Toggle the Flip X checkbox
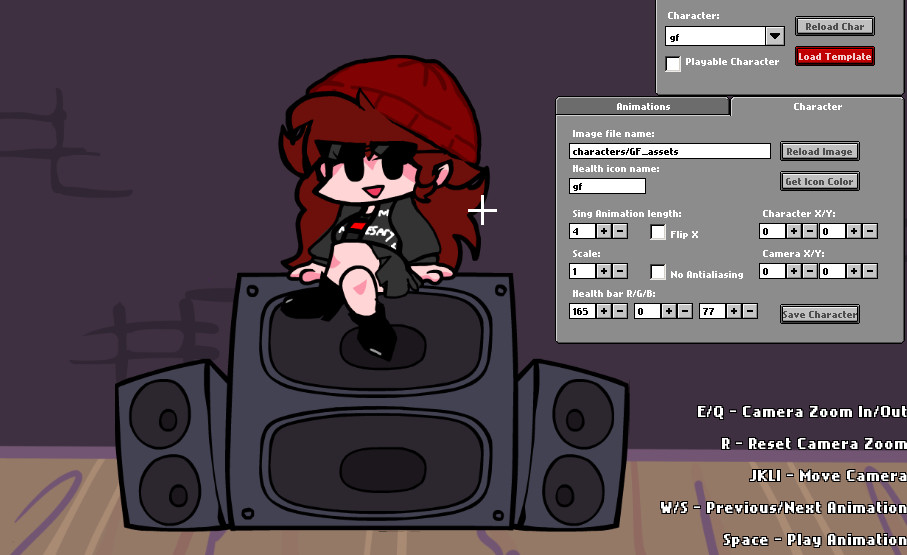Screen dimensions: 907x555 point(658,232)
